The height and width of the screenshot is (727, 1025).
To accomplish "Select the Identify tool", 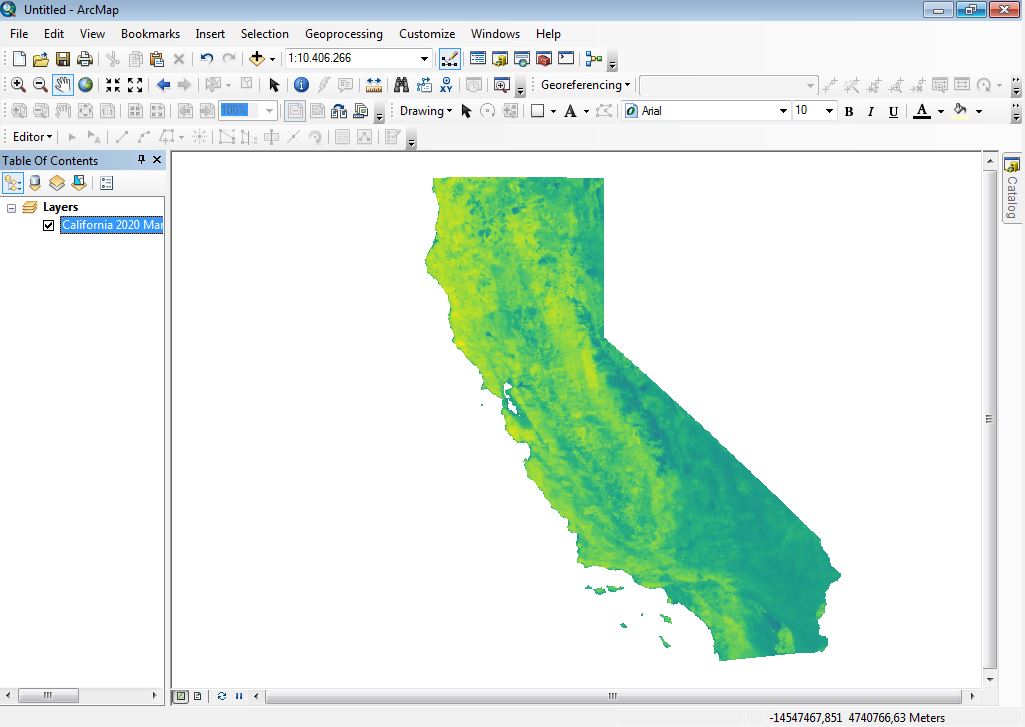I will click(x=300, y=85).
